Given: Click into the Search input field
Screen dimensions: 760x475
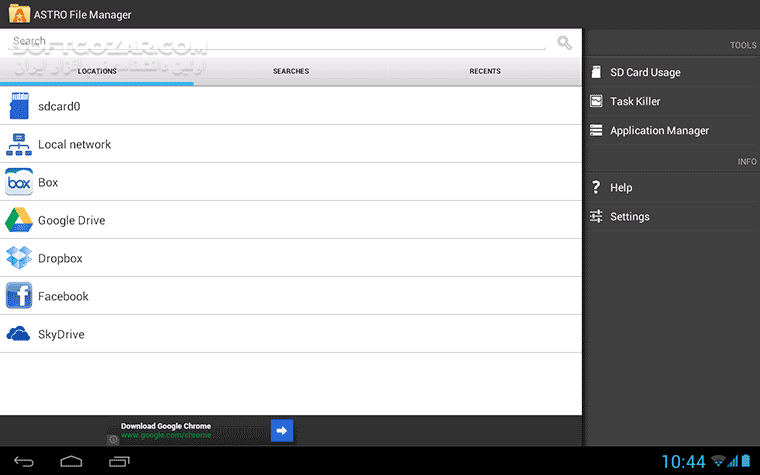Looking at the screenshot, I should click(279, 42).
